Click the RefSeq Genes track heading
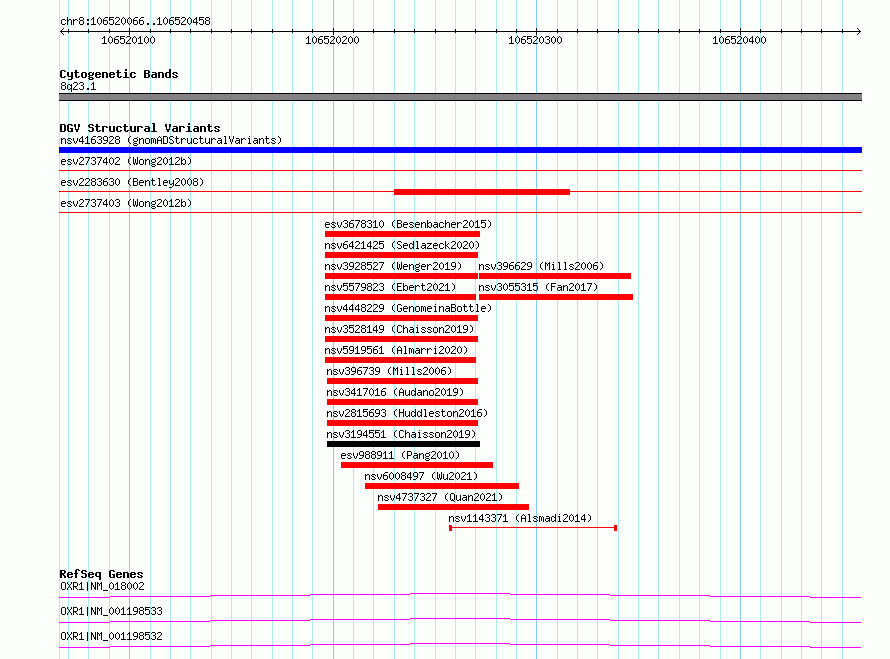 click(101, 574)
